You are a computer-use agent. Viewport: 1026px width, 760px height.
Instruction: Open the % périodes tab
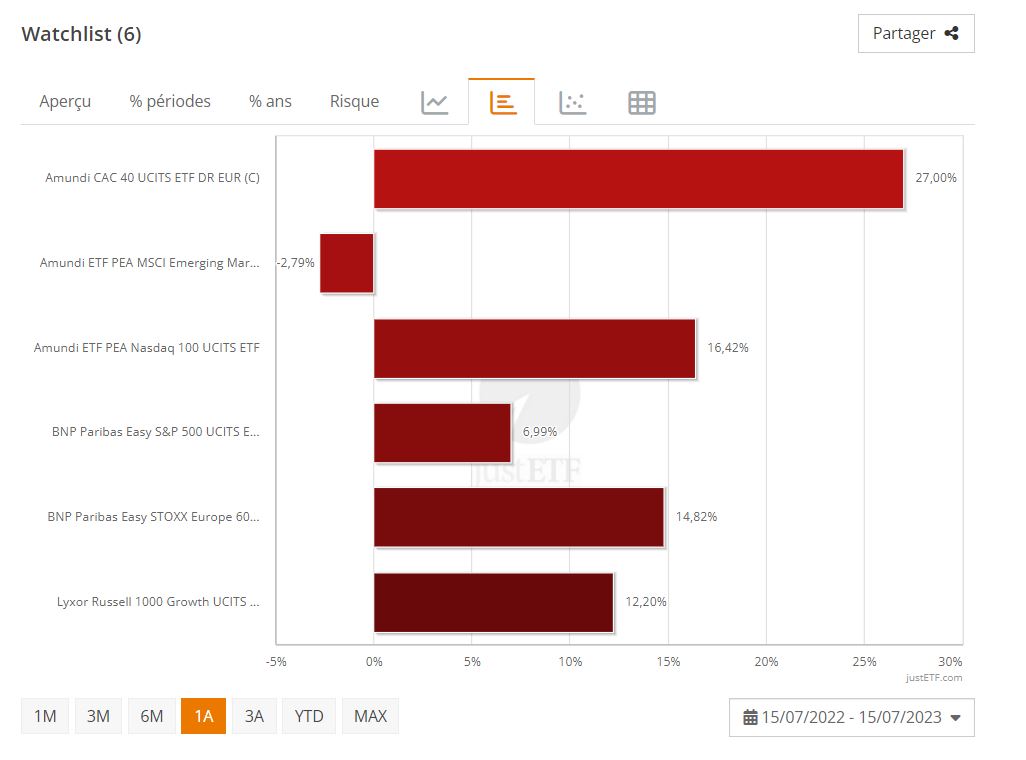click(x=169, y=101)
